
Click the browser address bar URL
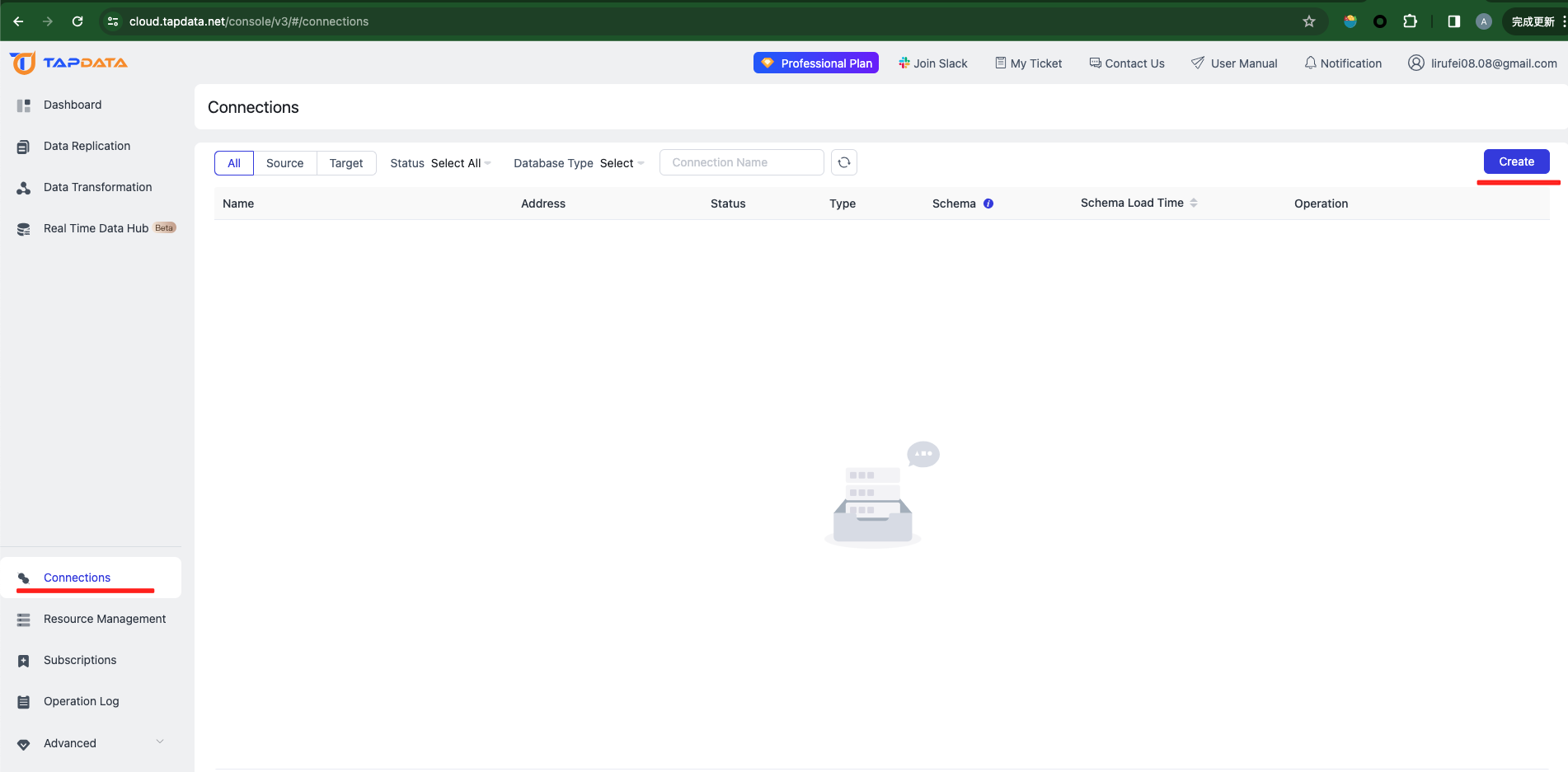pyautogui.click(x=249, y=21)
